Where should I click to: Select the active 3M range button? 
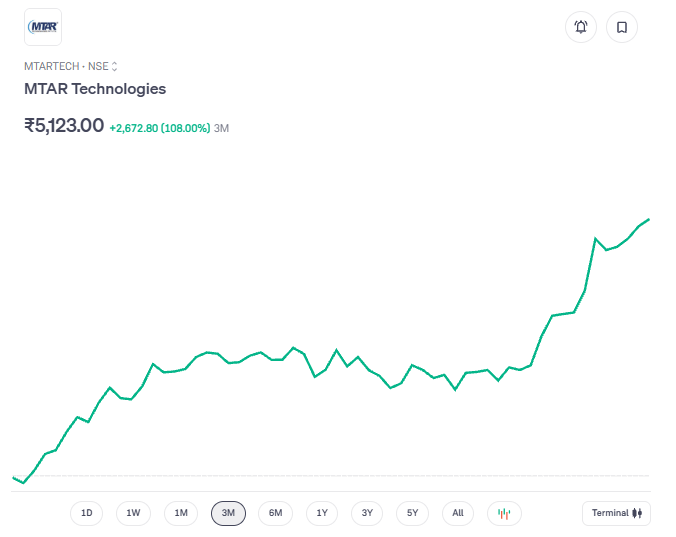click(x=228, y=513)
